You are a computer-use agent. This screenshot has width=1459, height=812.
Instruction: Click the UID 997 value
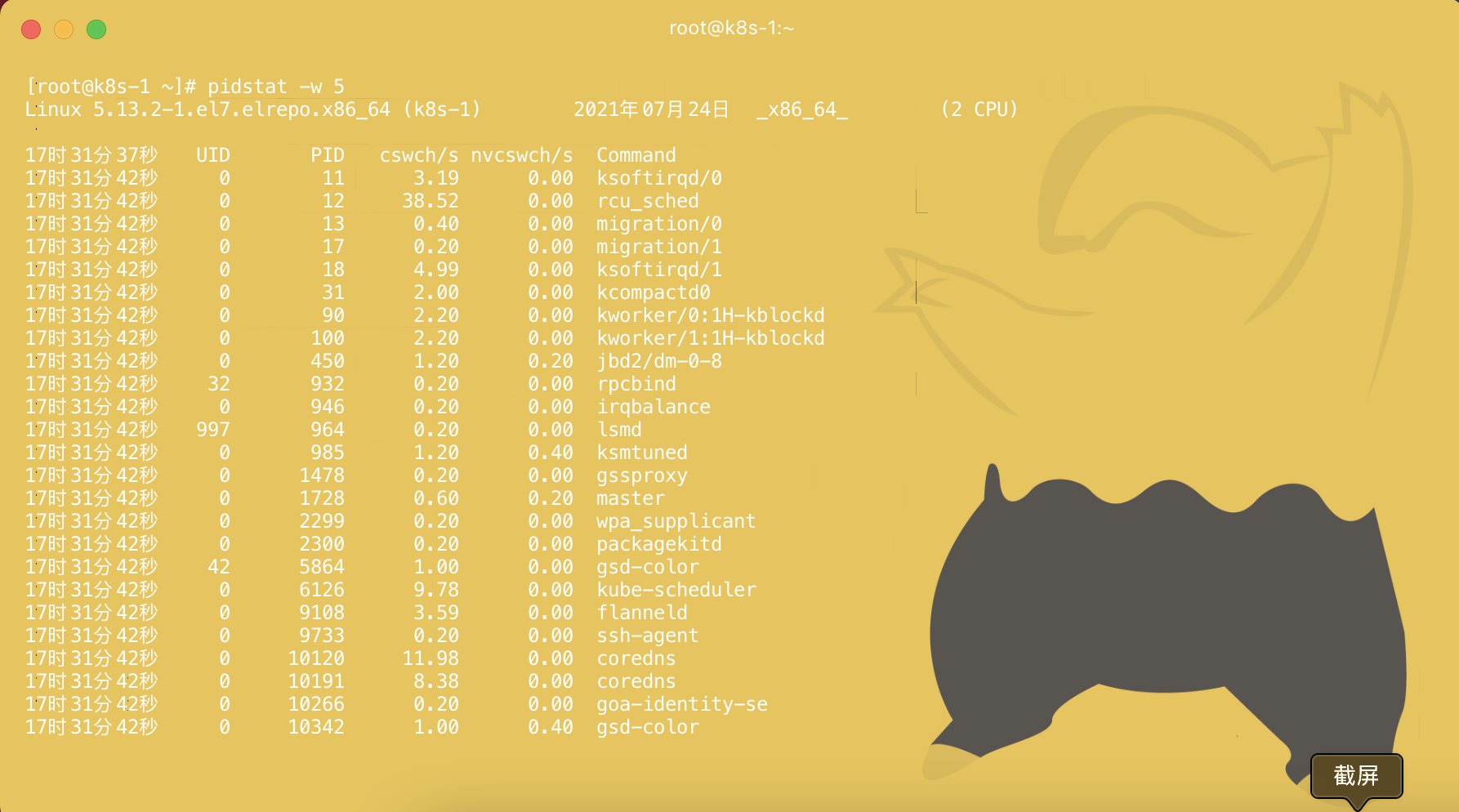point(213,430)
